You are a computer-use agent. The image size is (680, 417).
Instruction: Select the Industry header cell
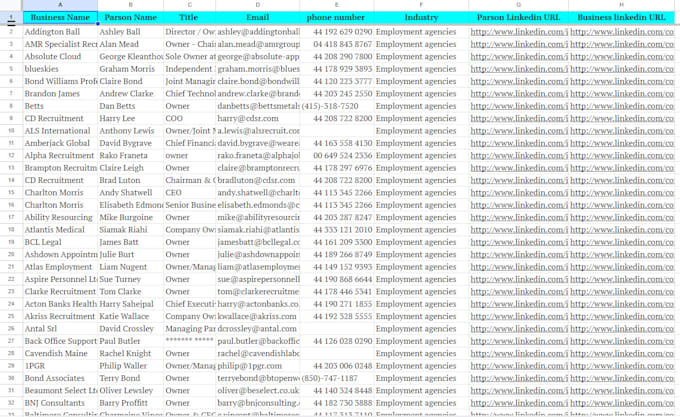421,18
